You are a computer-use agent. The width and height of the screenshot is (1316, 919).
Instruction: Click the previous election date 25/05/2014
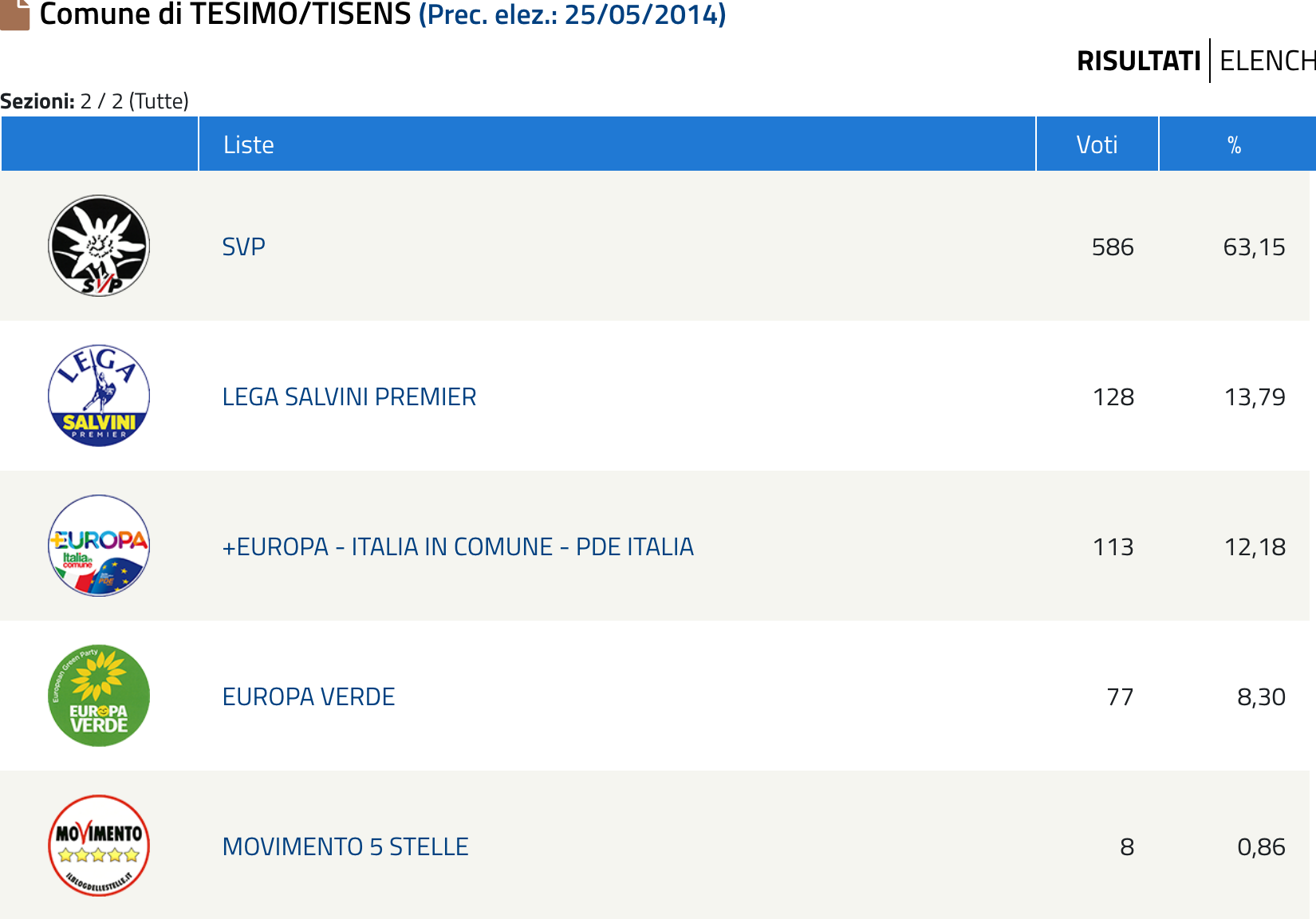(x=642, y=14)
